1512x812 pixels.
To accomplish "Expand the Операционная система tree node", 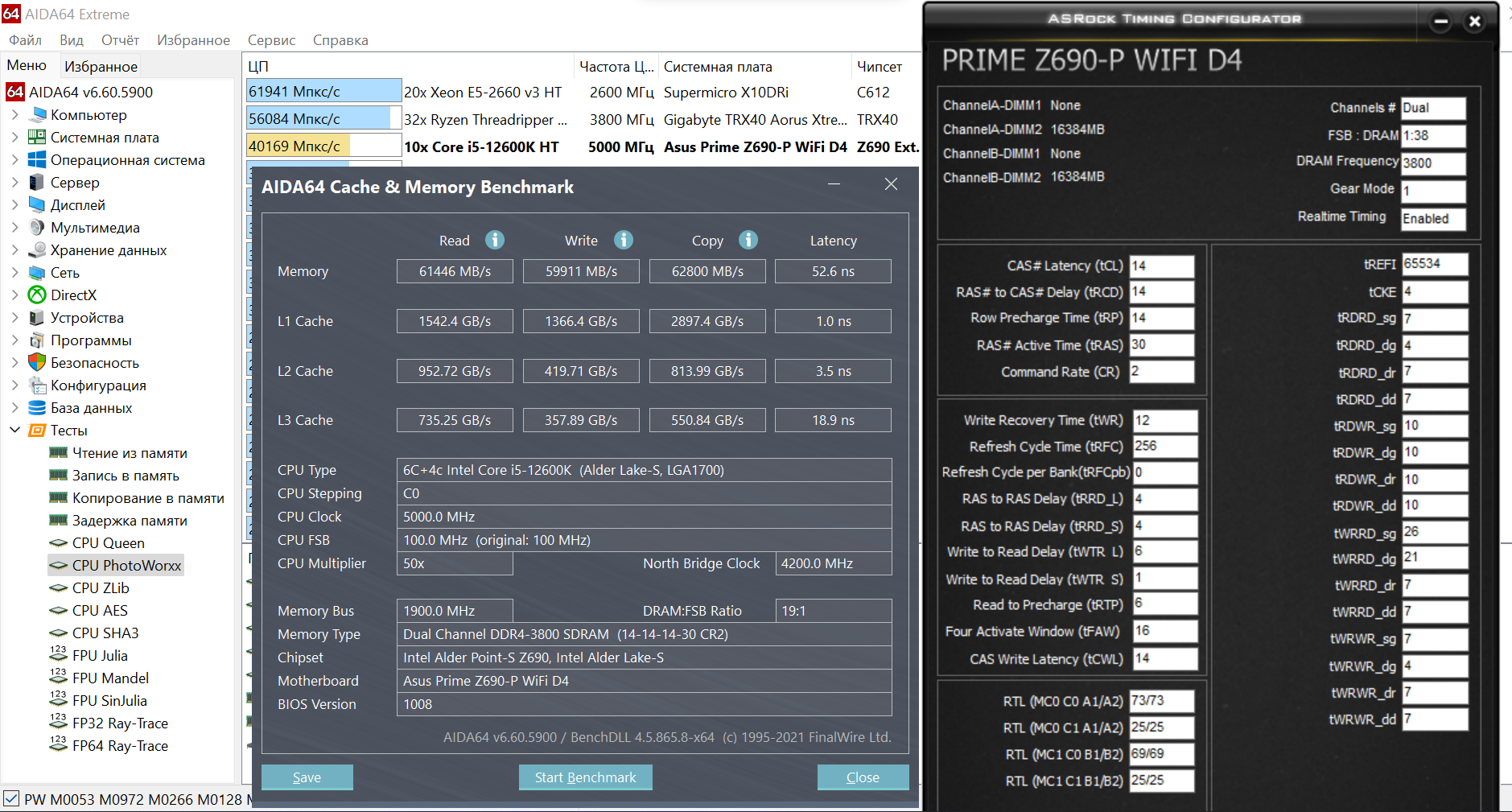I will point(14,160).
